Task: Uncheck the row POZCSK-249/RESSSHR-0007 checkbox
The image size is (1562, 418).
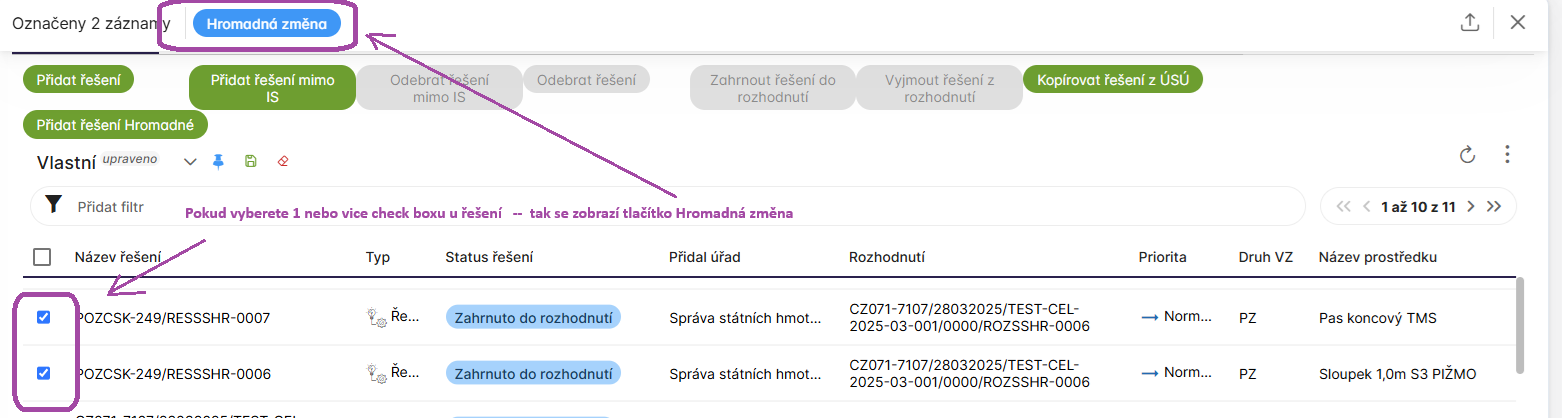Action: click(x=43, y=317)
